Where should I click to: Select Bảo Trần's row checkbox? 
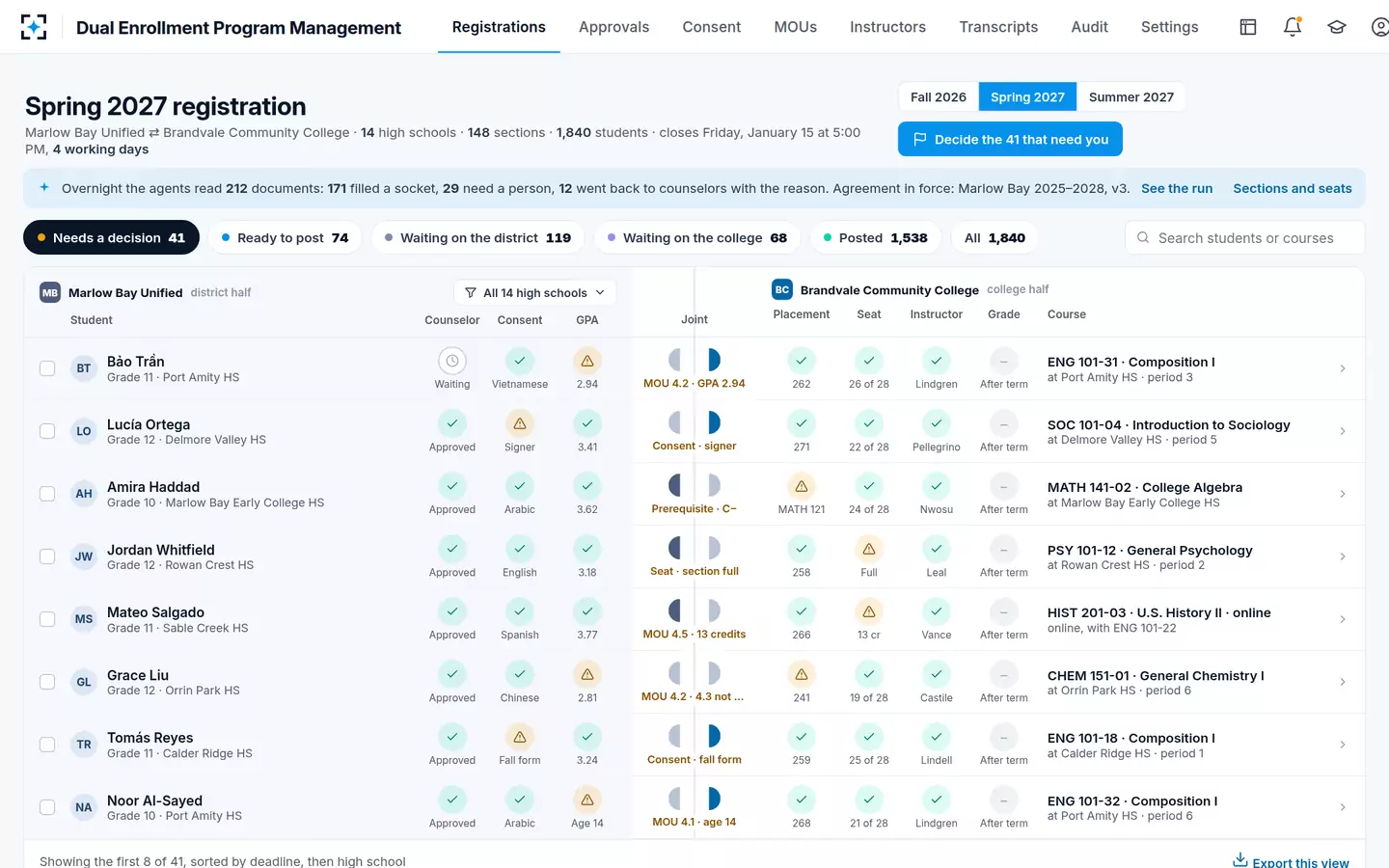point(47,368)
